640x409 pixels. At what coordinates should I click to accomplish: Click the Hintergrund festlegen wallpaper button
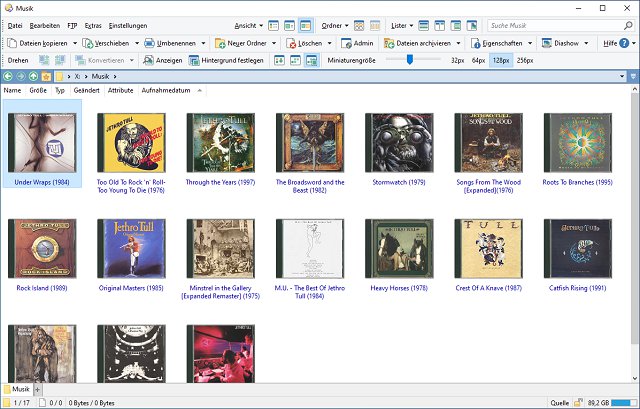tap(226, 60)
